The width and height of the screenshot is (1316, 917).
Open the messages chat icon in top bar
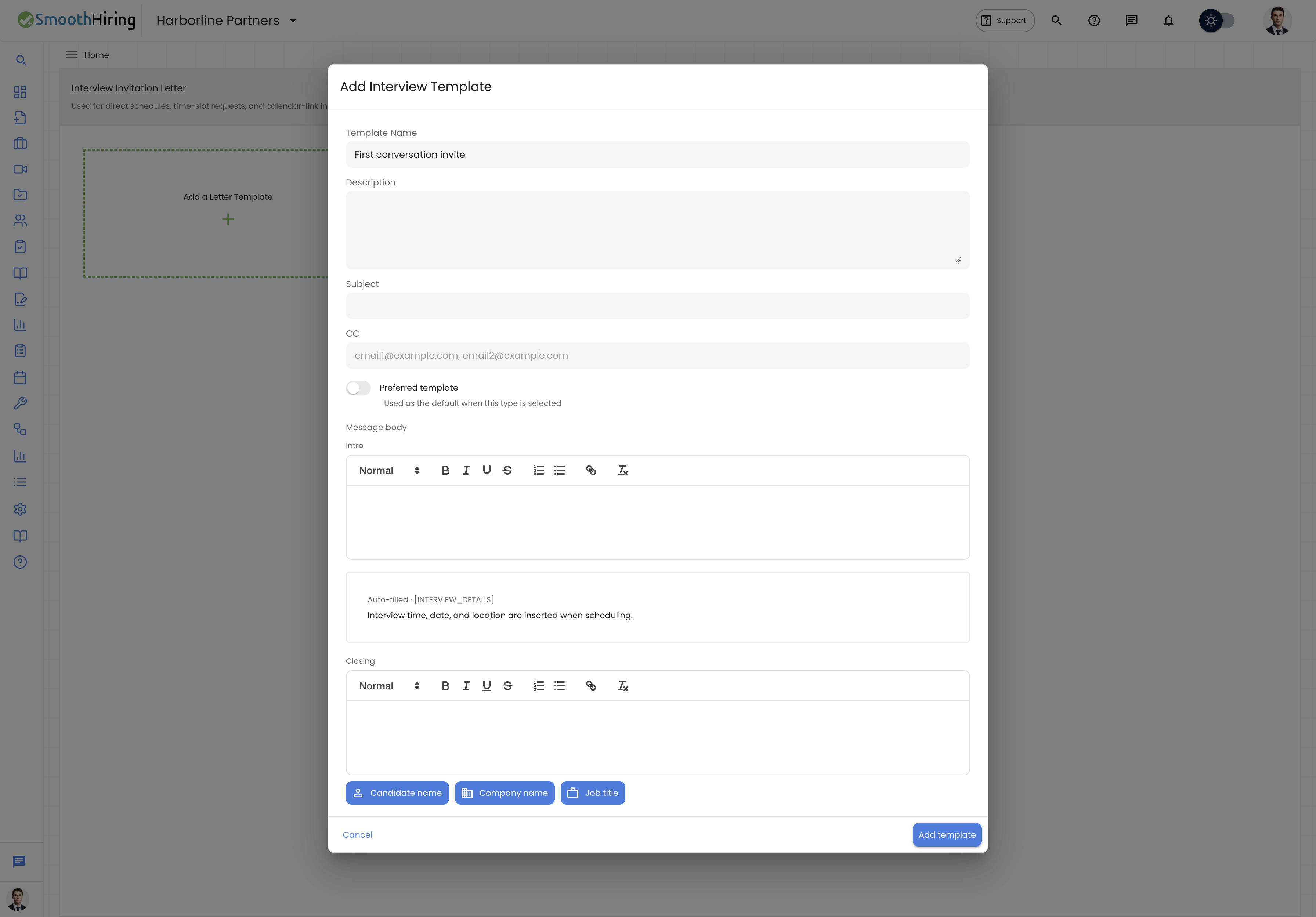click(1131, 21)
